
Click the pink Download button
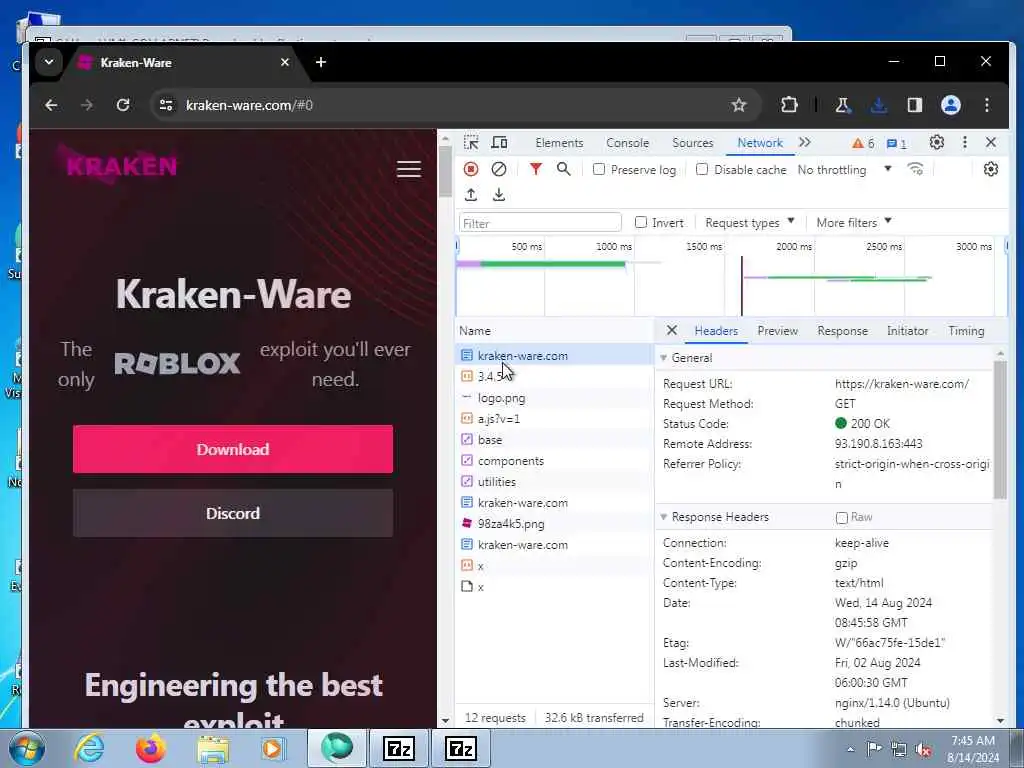tap(233, 449)
